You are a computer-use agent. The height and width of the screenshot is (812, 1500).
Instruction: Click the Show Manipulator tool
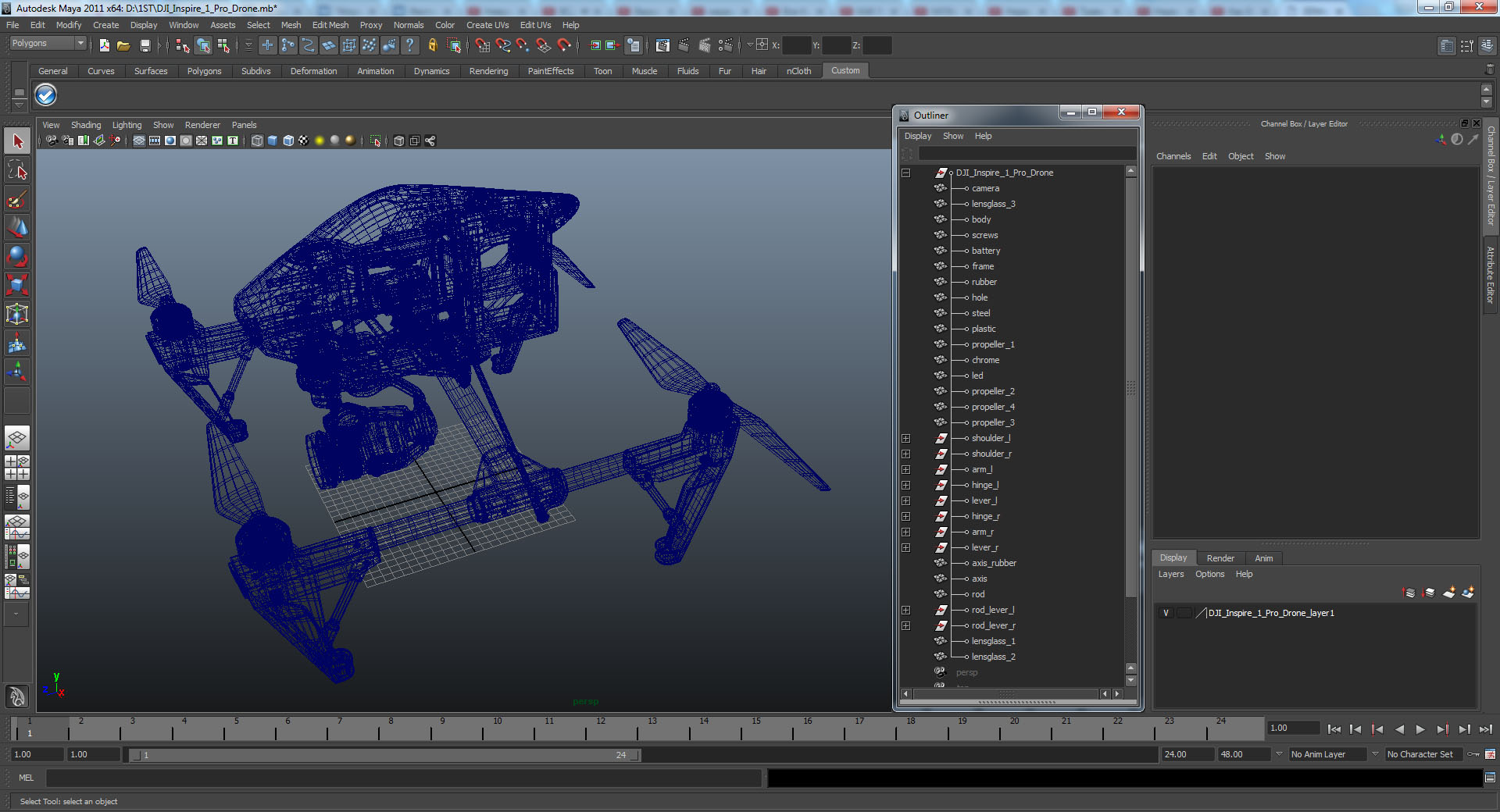point(17,372)
